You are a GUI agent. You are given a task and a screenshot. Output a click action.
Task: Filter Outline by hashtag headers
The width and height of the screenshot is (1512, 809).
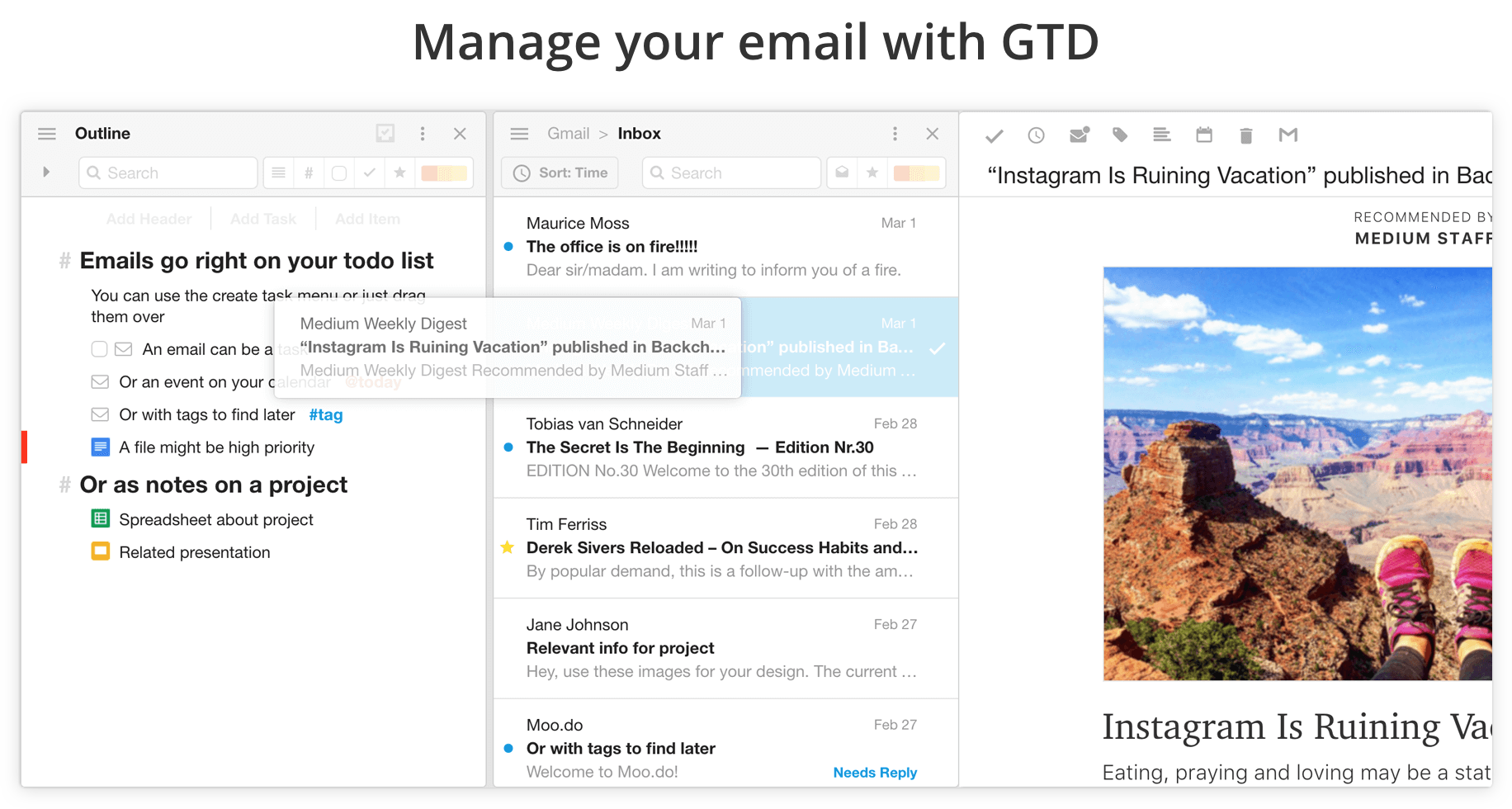[x=309, y=173]
